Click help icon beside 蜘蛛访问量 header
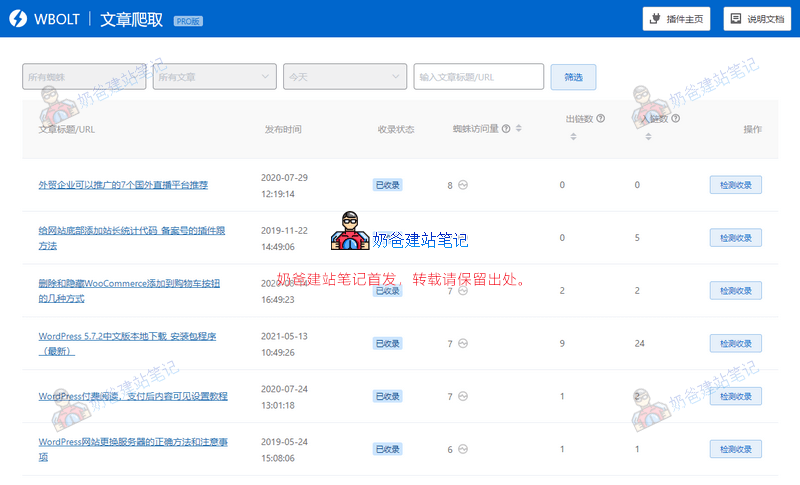 tap(506, 129)
